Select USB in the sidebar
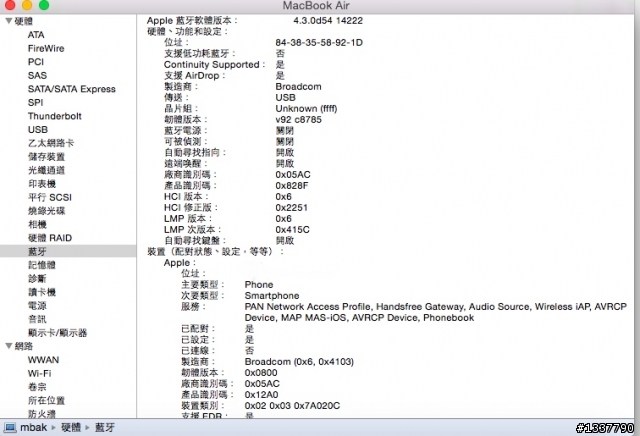Screen dimensions: 640x436 point(38,129)
